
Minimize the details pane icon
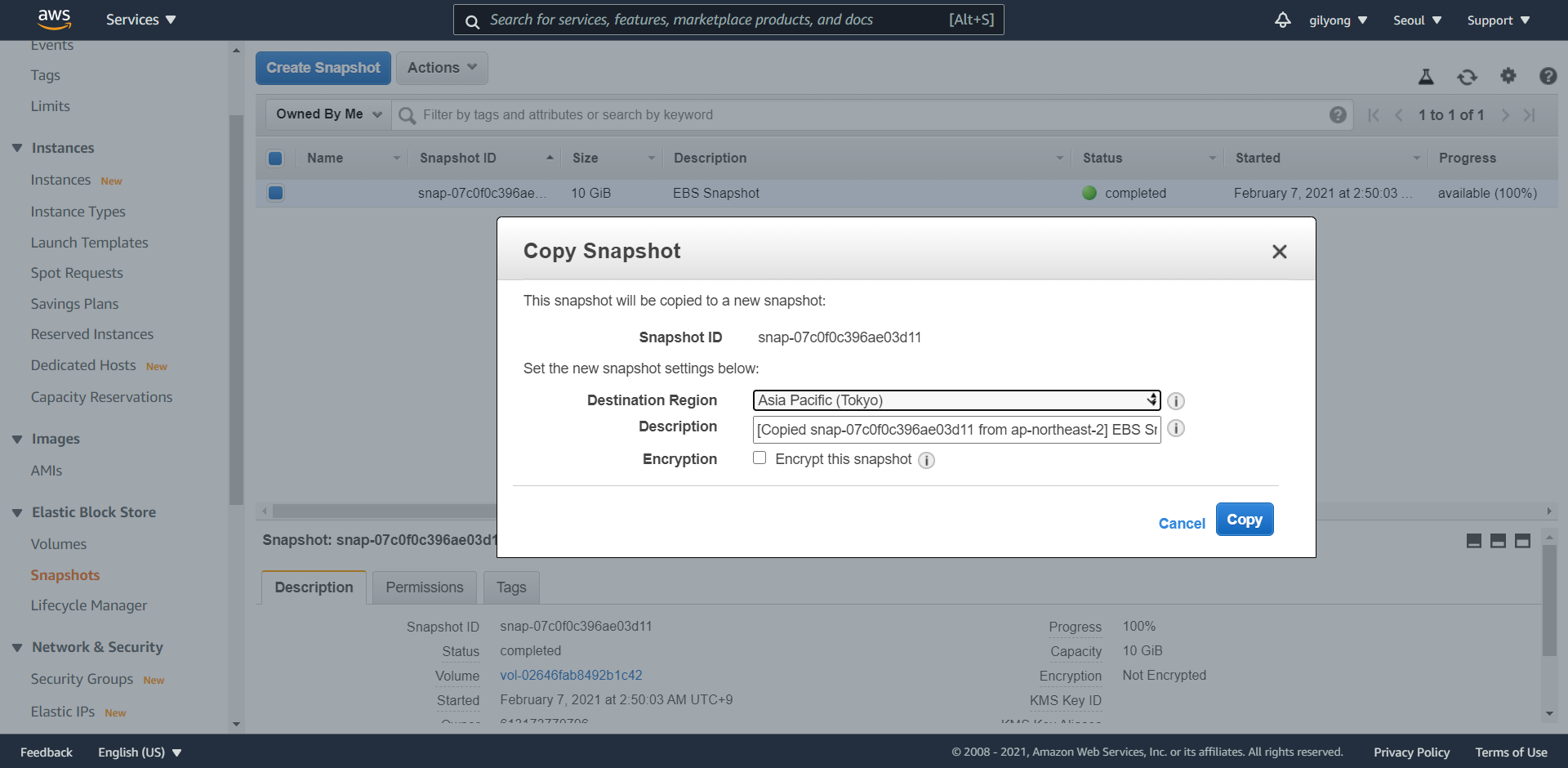pyautogui.click(x=1474, y=541)
